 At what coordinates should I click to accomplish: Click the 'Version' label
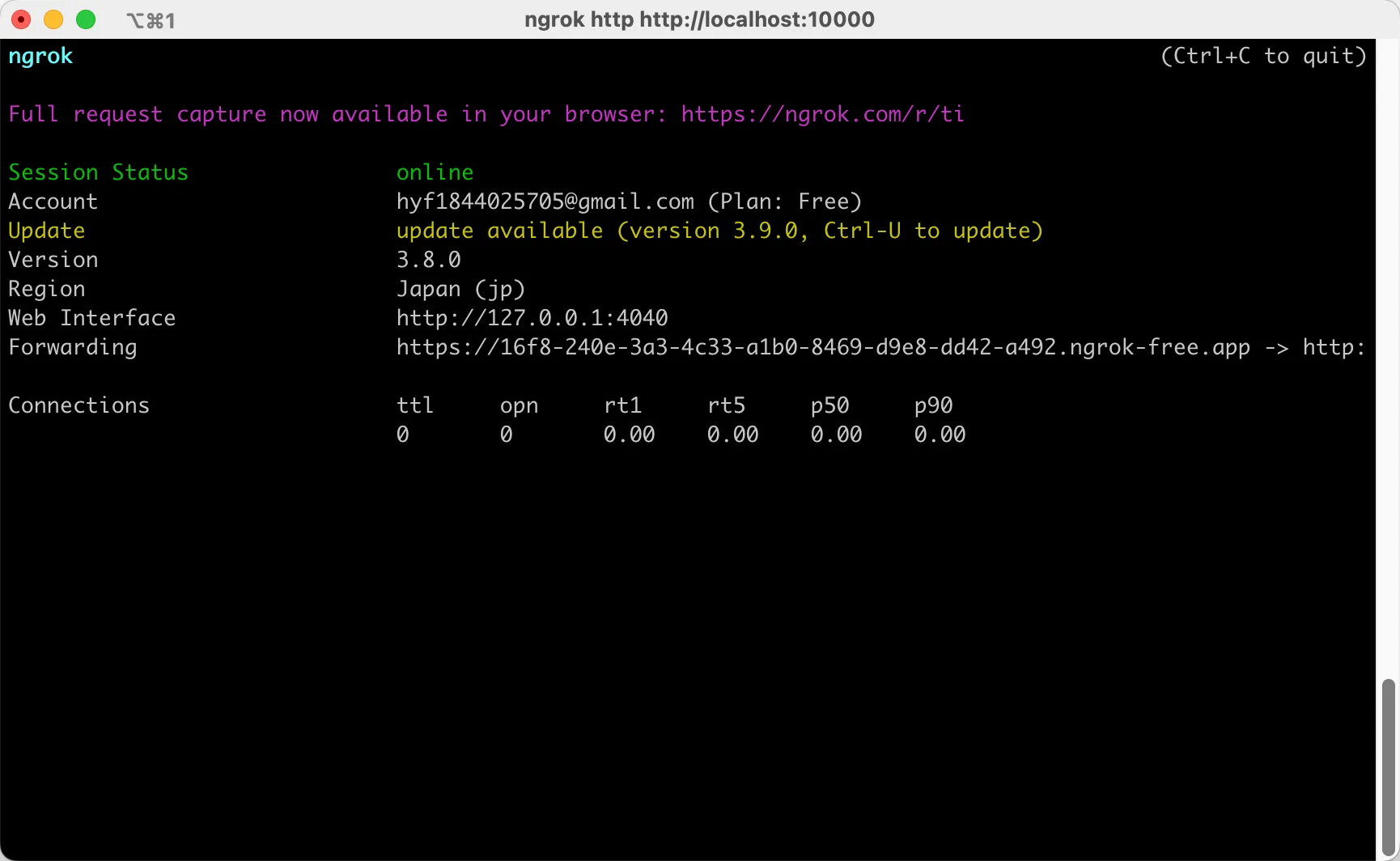pos(53,260)
